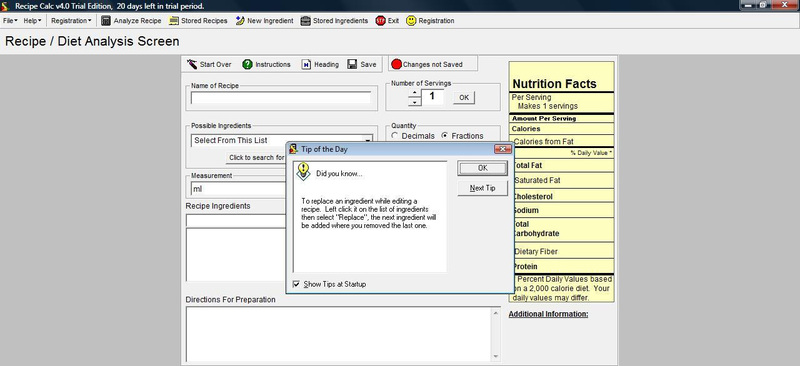800x366 pixels.
Task: Click OK in the Tip of the Day dialog
Action: [x=483, y=168]
